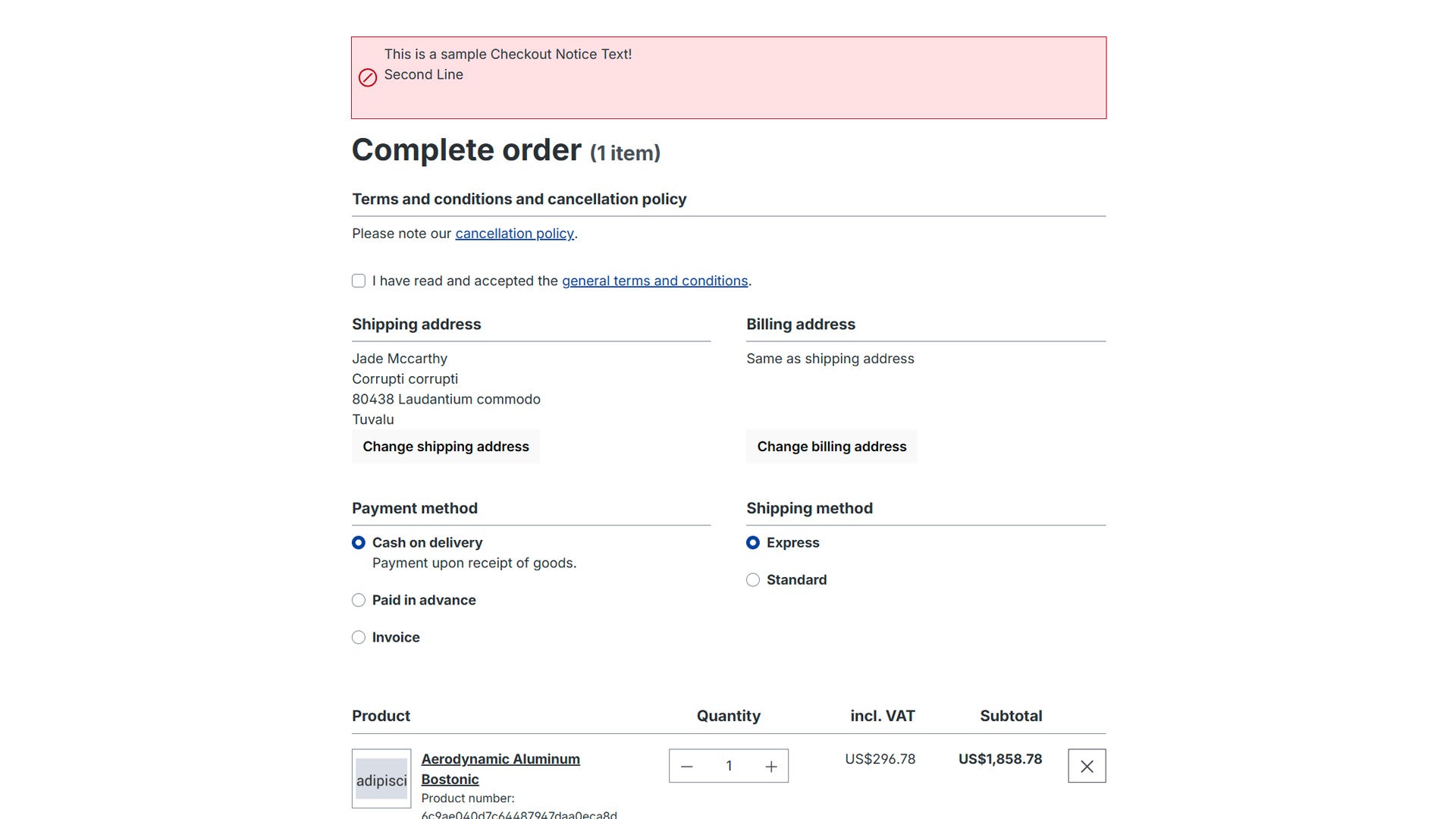Open general terms and conditions link
Screen dimensions: 1456x819
(654, 281)
